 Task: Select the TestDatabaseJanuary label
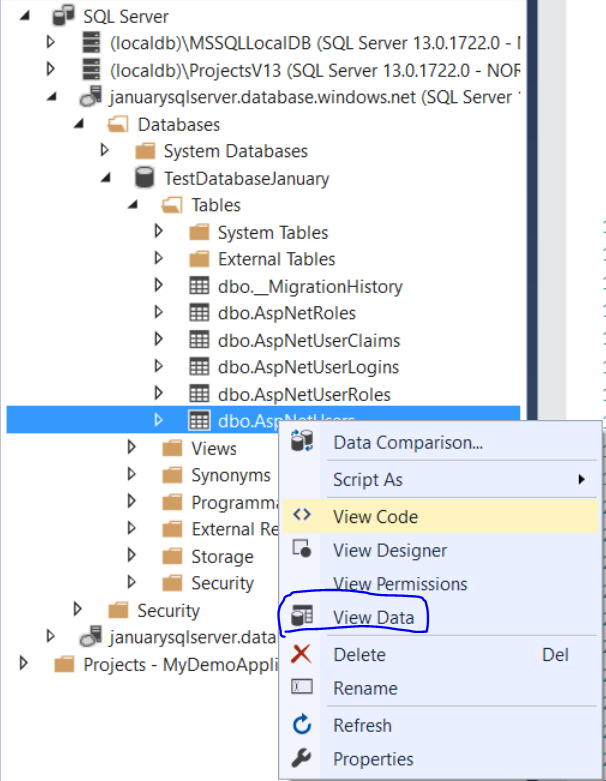point(246,178)
